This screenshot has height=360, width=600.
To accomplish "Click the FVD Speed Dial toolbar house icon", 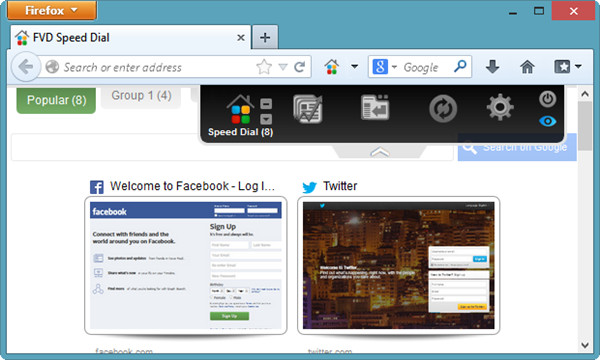I will point(332,67).
